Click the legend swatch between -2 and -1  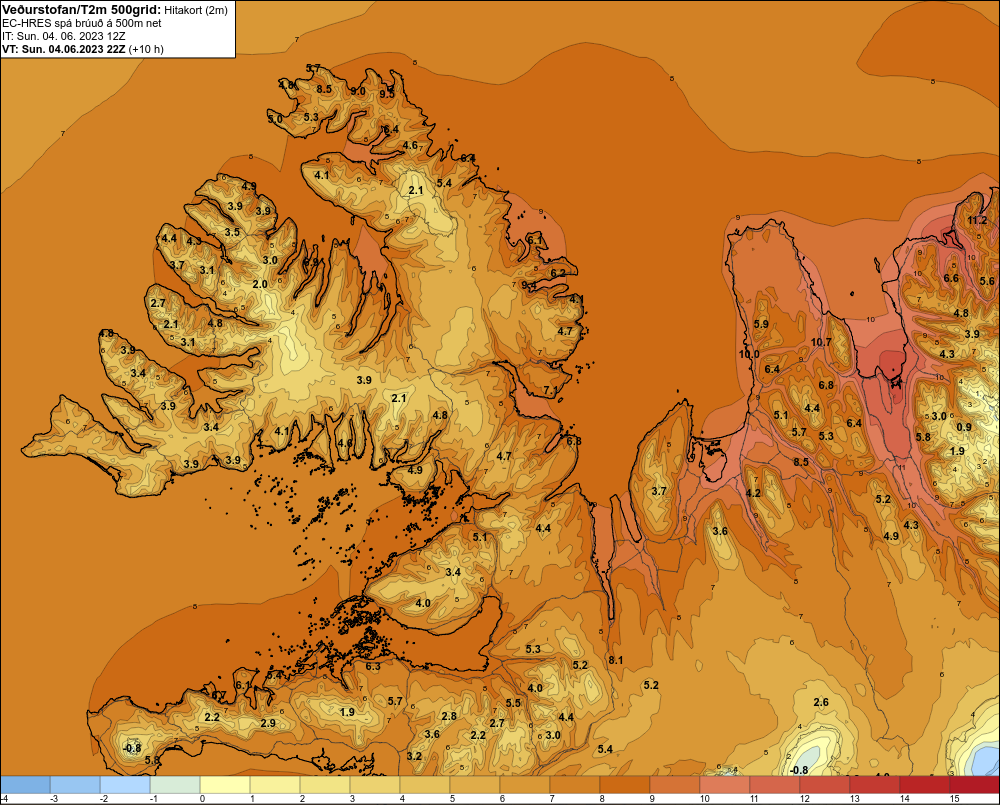coord(125,785)
